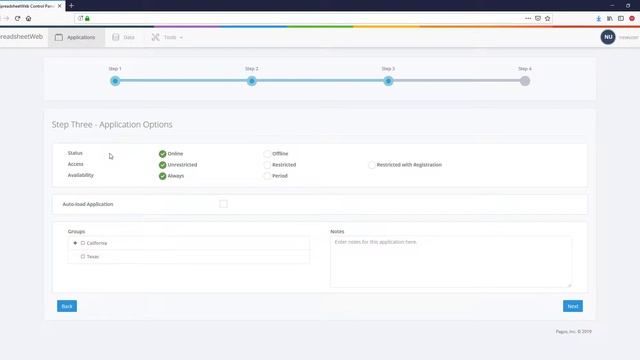
Task: Click the Step 3 progress marker
Action: (388, 81)
